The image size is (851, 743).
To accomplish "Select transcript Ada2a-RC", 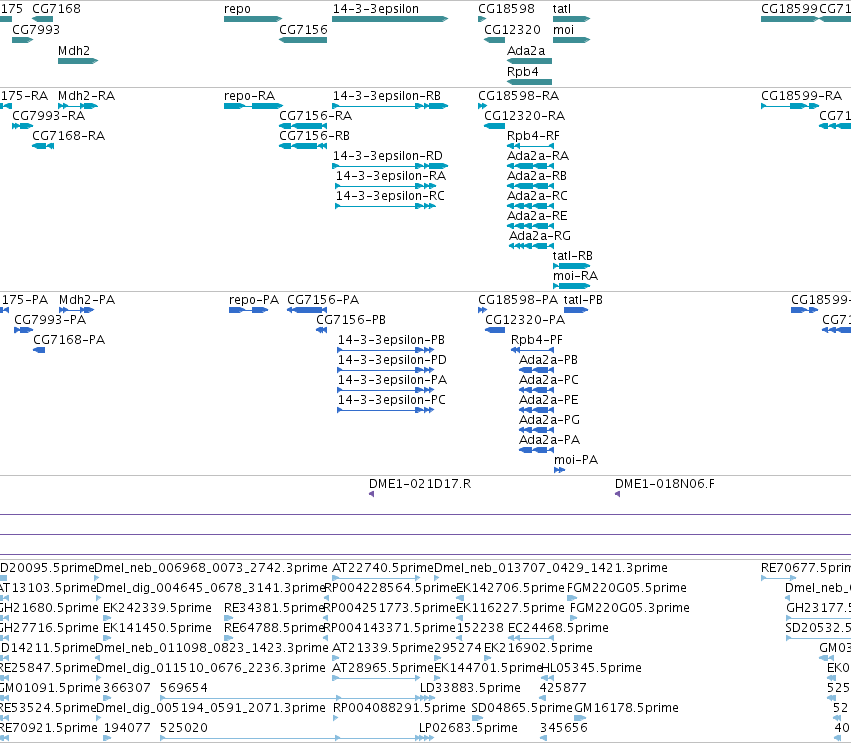I will [x=530, y=206].
